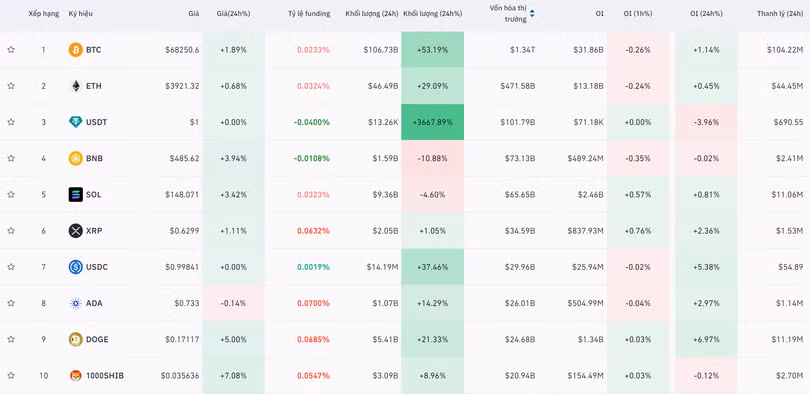The width and height of the screenshot is (810, 394).
Task: Star the SOL row
Action: click(11, 195)
